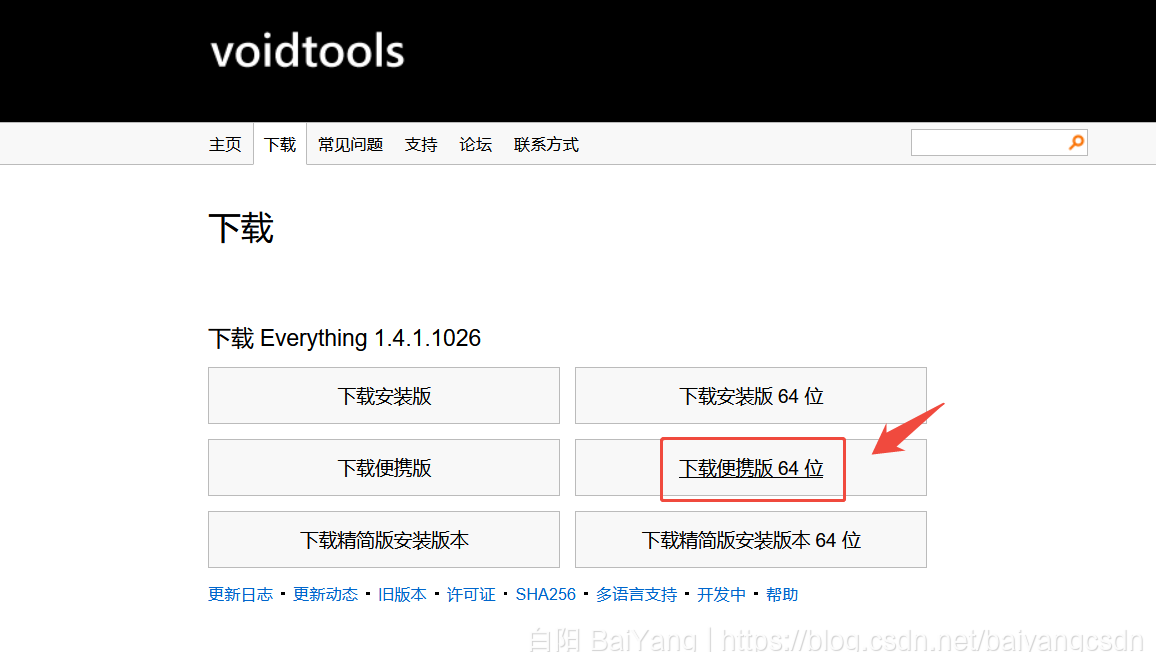Open the 更新动态 link
The width and height of the screenshot is (1156, 664).
[325, 595]
